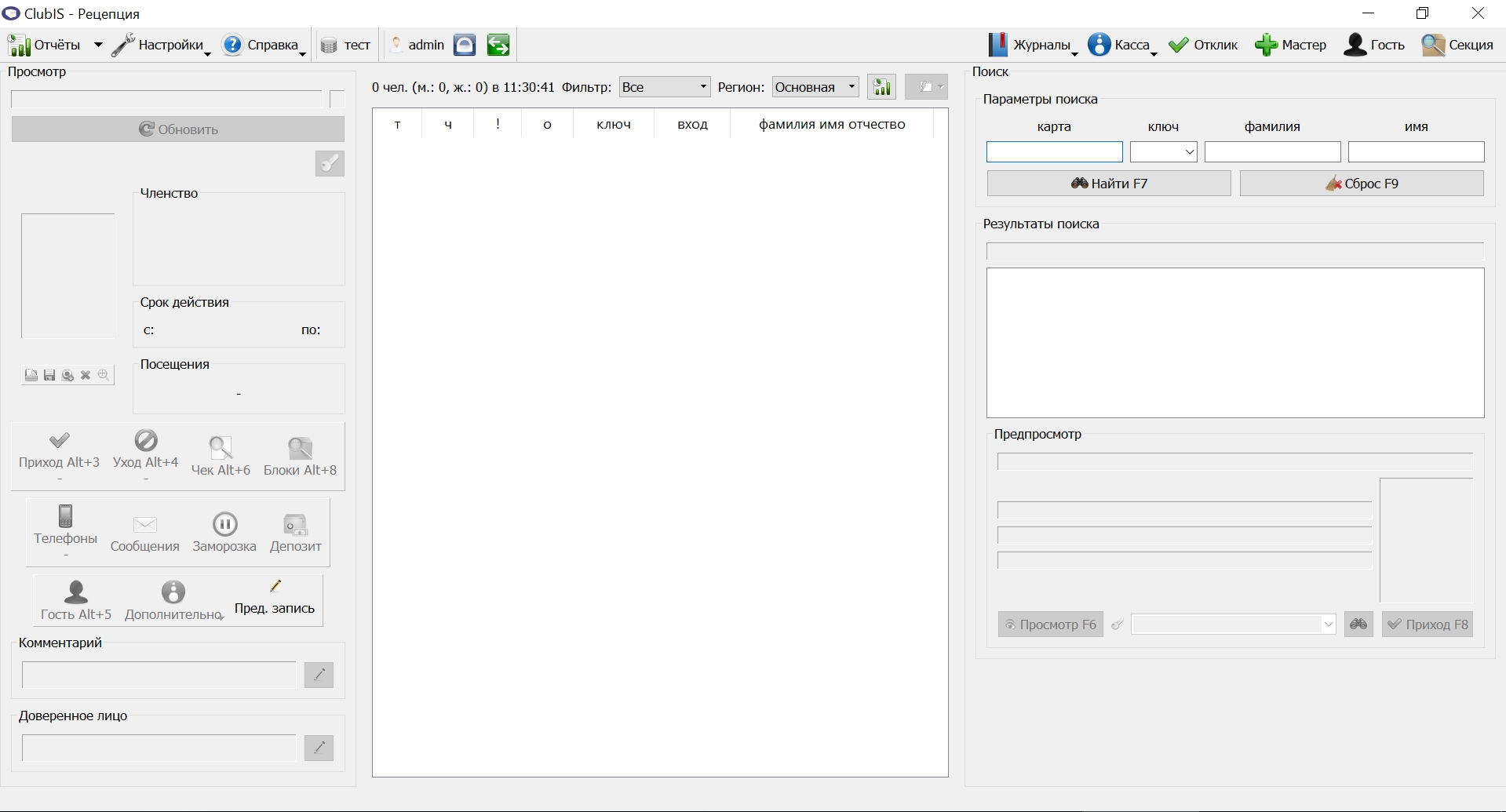Image resolution: width=1506 pixels, height=812 pixels.
Task: Click the attendance chart statistics icon
Action: coord(882,87)
